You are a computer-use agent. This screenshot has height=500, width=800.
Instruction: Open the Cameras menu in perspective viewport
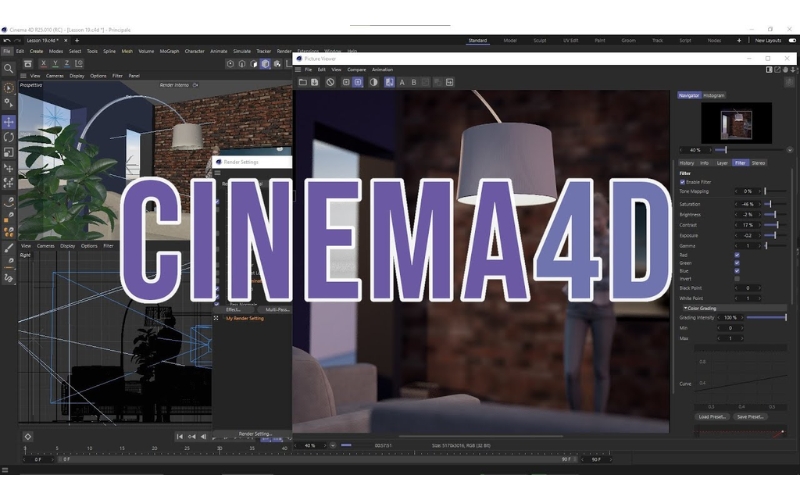pyautogui.click(x=55, y=76)
